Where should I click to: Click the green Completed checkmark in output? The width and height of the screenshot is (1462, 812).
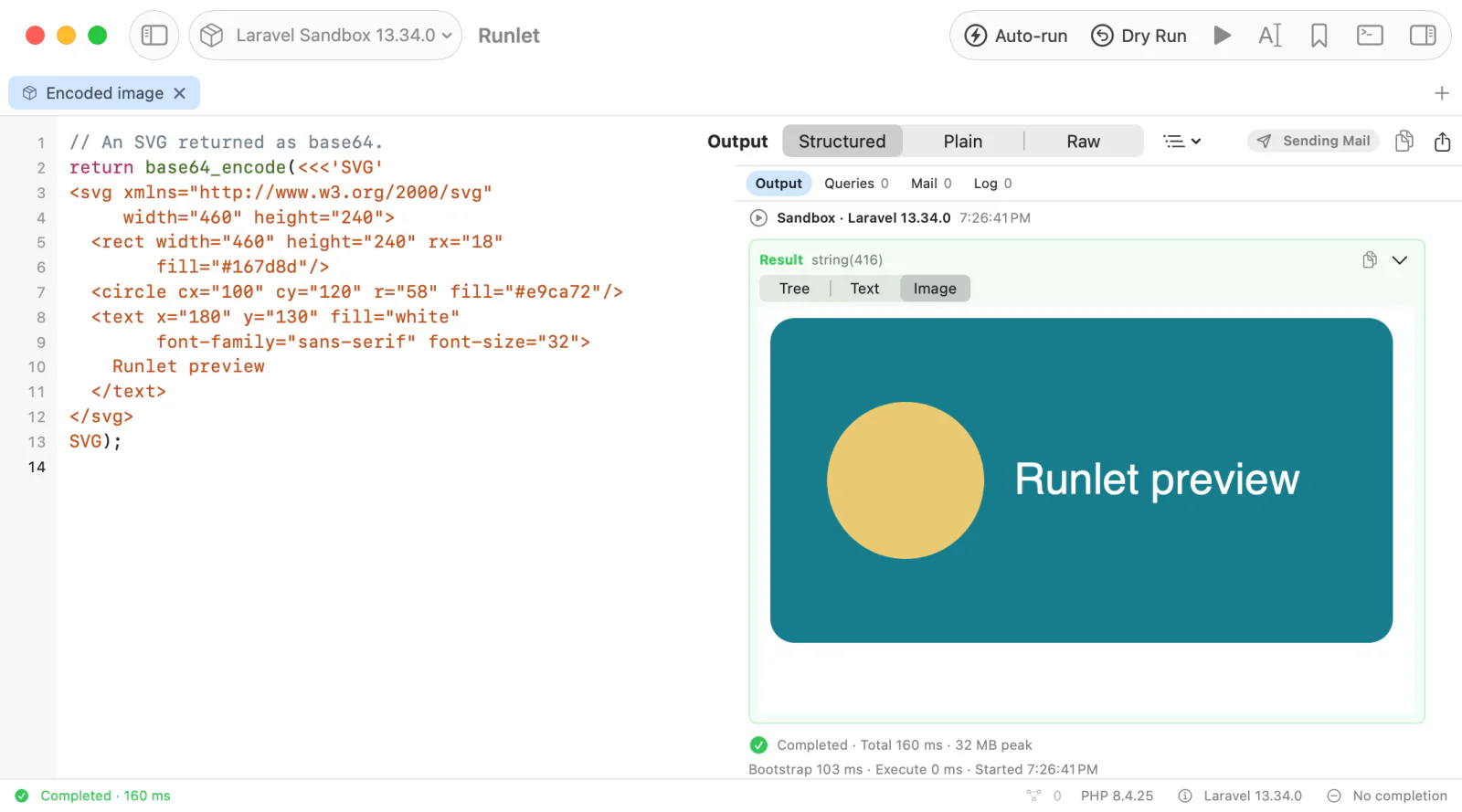[x=758, y=745]
